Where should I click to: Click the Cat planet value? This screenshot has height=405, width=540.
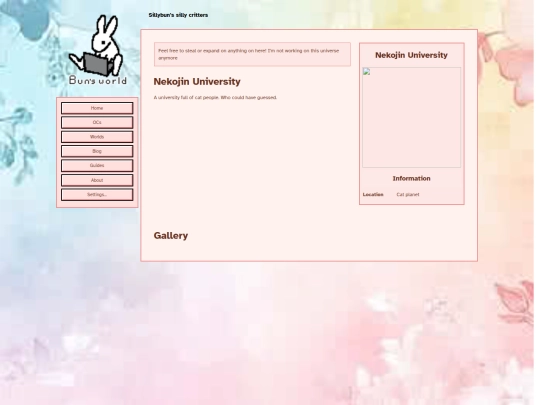(x=408, y=195)
